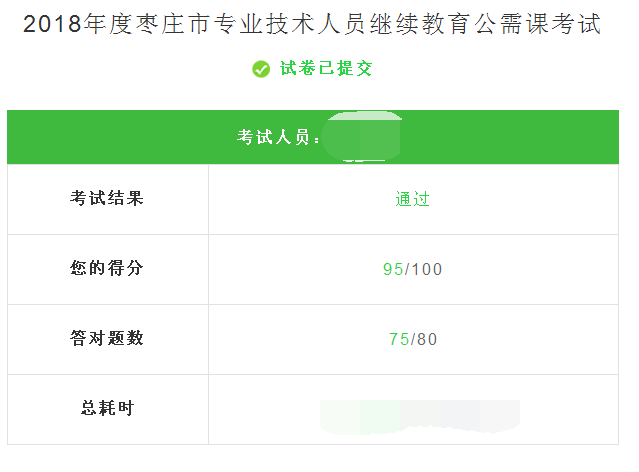The image size is (639, 472).
Task: Select the 答对题数 row label
Action: pyautogui.click(x=107, y=338)
